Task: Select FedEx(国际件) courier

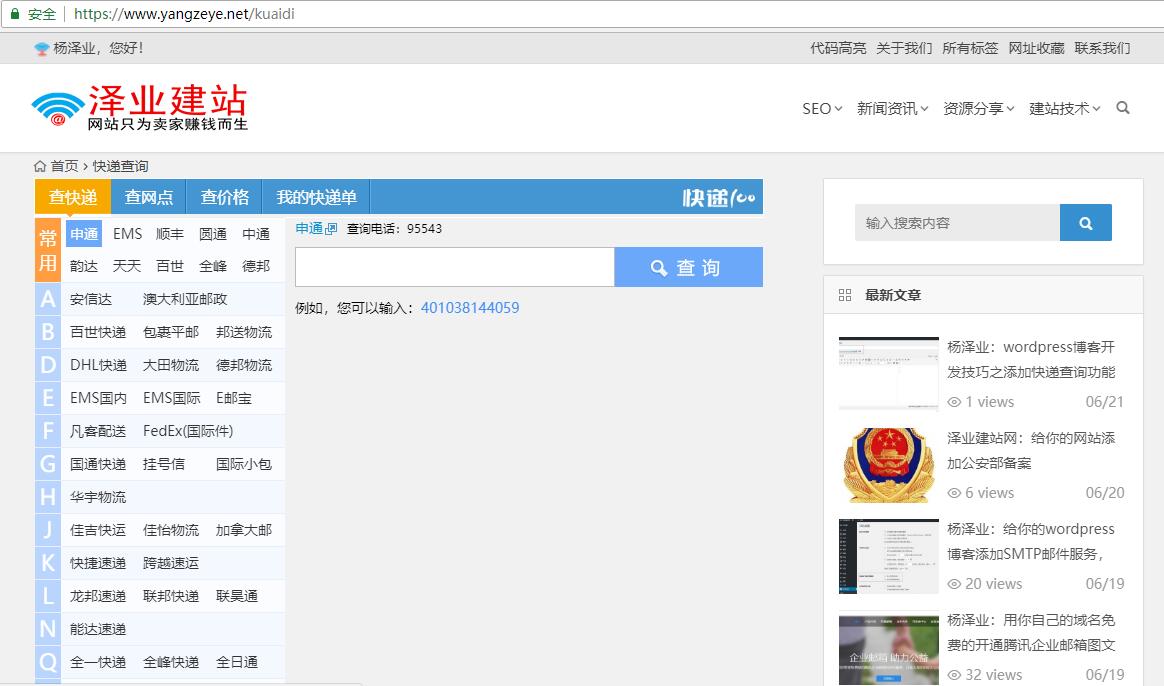Action: [188, 431]
